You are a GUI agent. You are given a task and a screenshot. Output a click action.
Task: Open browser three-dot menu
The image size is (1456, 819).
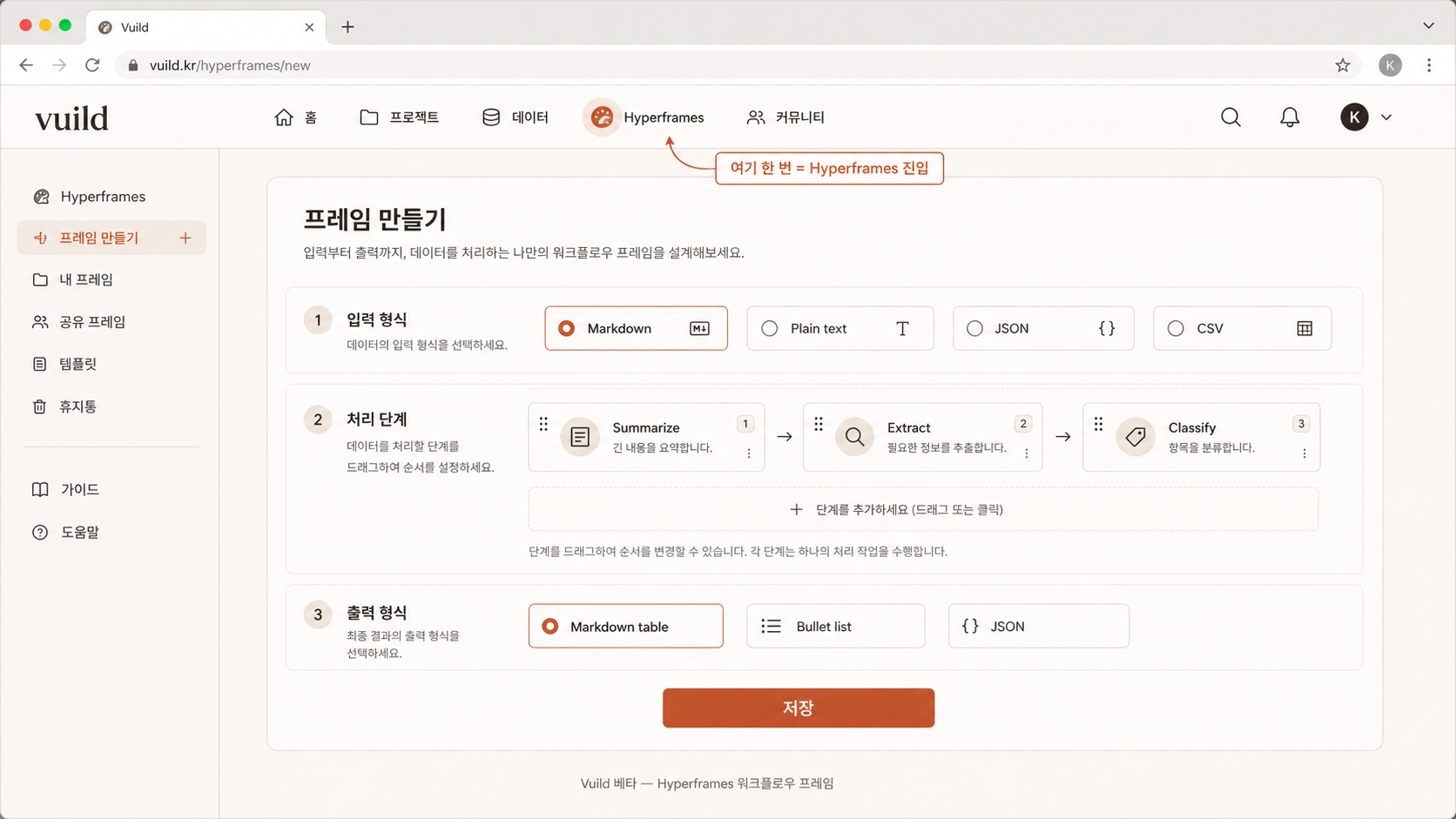point(1429,65)
